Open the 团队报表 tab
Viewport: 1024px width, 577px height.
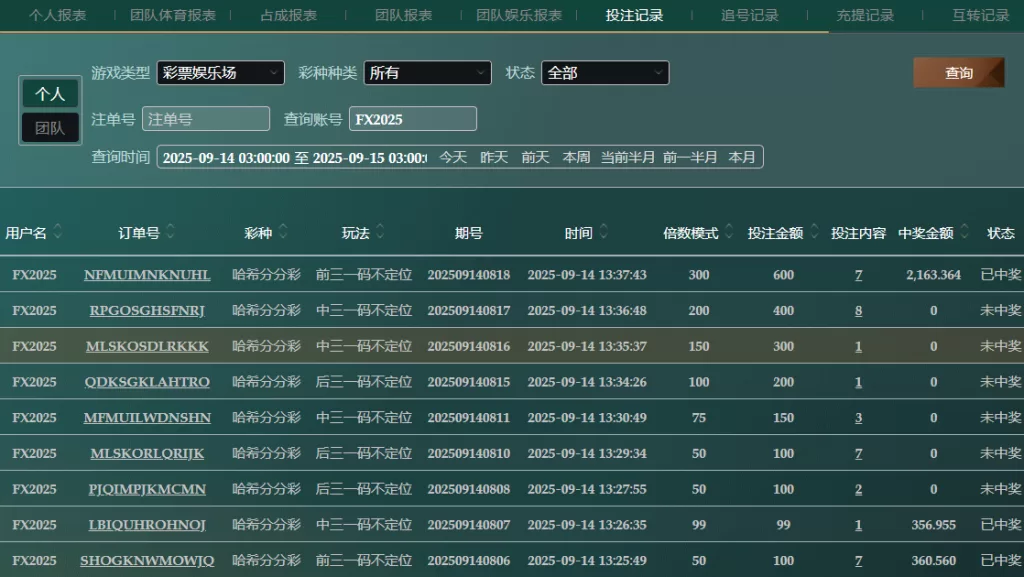[403, 15]
